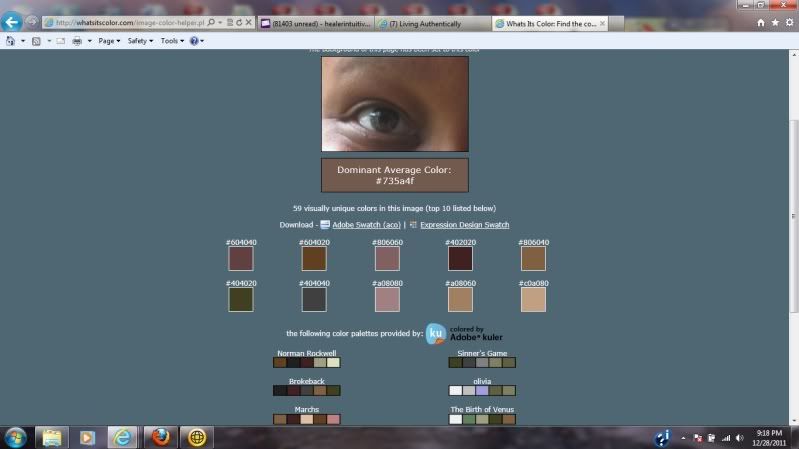Select the #a08060 color swatch
This screenshot has height=449, width=799.
pyautogui.click(x=460, y=300)
